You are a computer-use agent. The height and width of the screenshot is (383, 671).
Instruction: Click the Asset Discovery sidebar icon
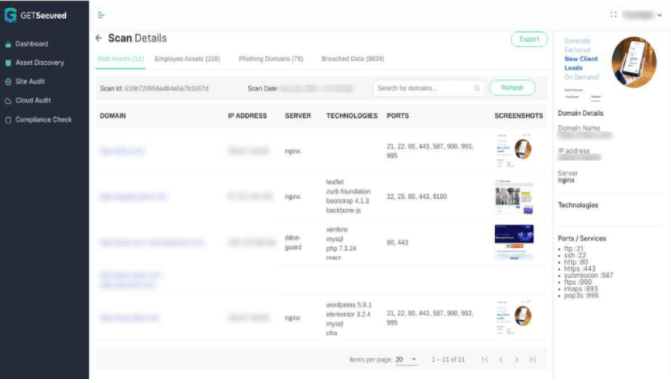(x=8, y=63)
